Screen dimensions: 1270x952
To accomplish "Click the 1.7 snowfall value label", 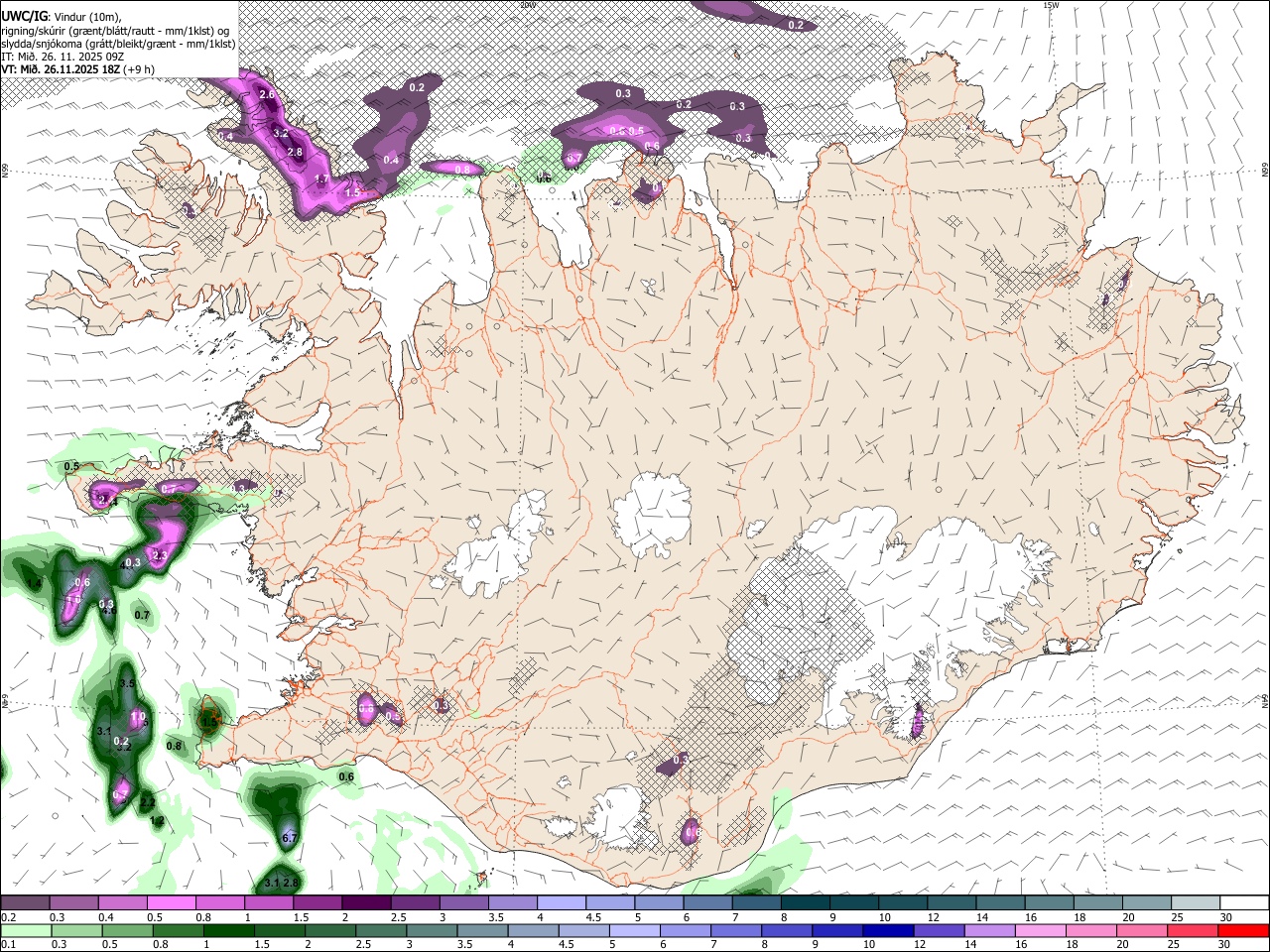I will coord(321,179).
